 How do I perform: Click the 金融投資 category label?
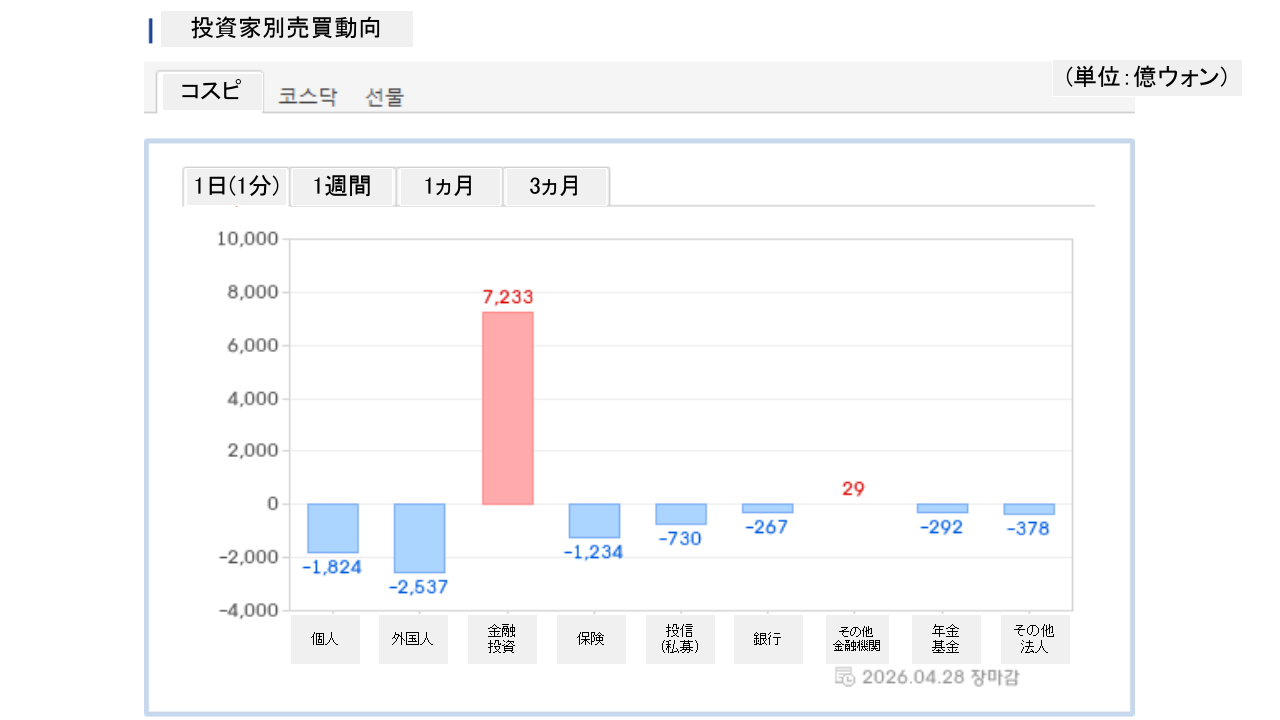(x=502, y=639)
